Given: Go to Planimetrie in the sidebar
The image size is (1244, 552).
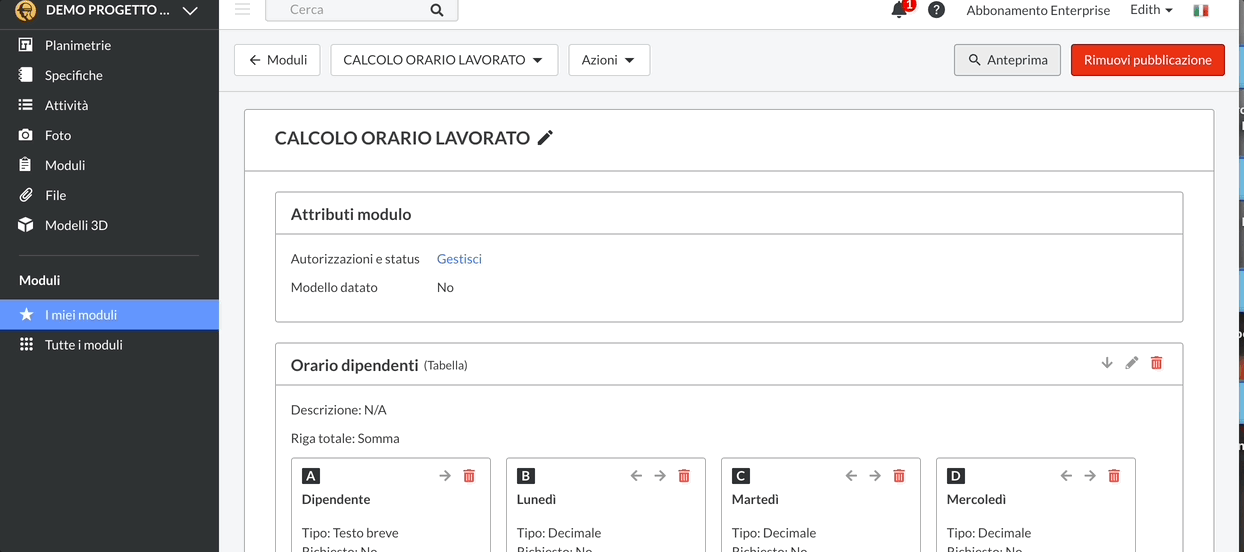Looking at the screenshot, I should [78, 45].
